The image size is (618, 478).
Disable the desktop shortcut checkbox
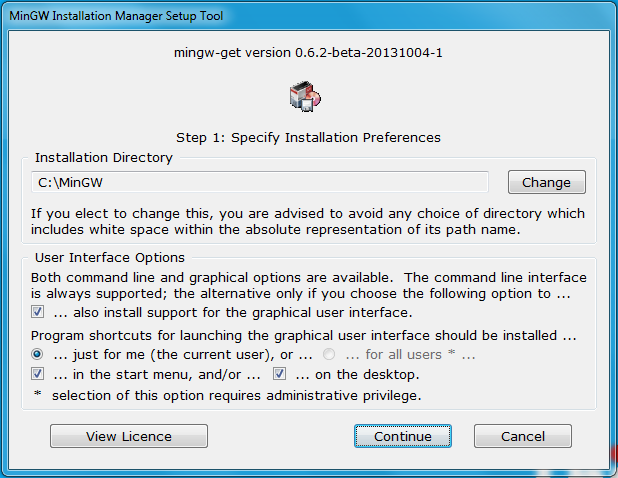click(x=279, y=374)
